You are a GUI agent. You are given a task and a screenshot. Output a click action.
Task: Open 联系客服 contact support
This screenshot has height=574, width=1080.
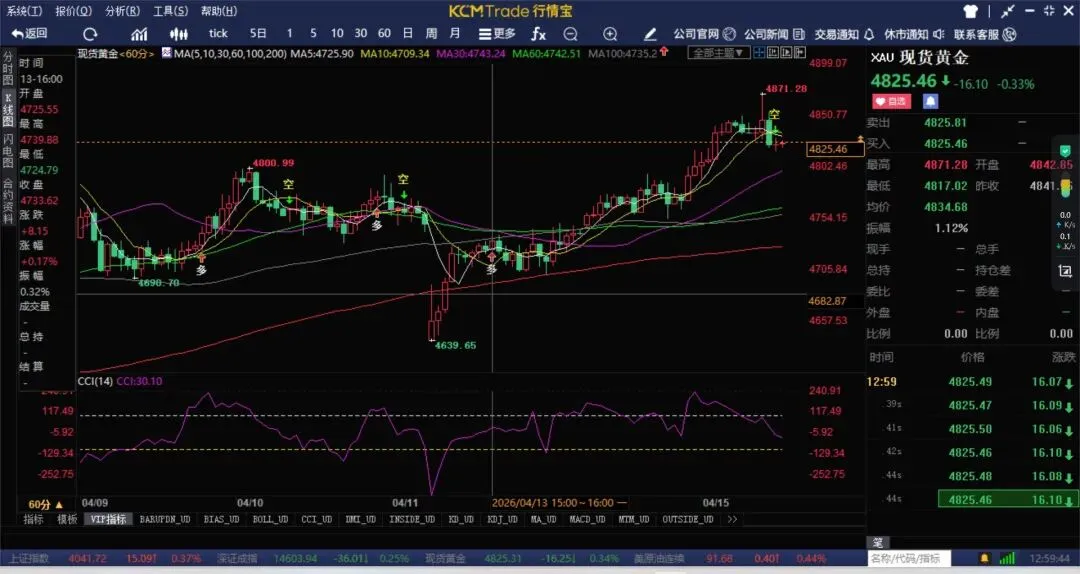(985, 34)
